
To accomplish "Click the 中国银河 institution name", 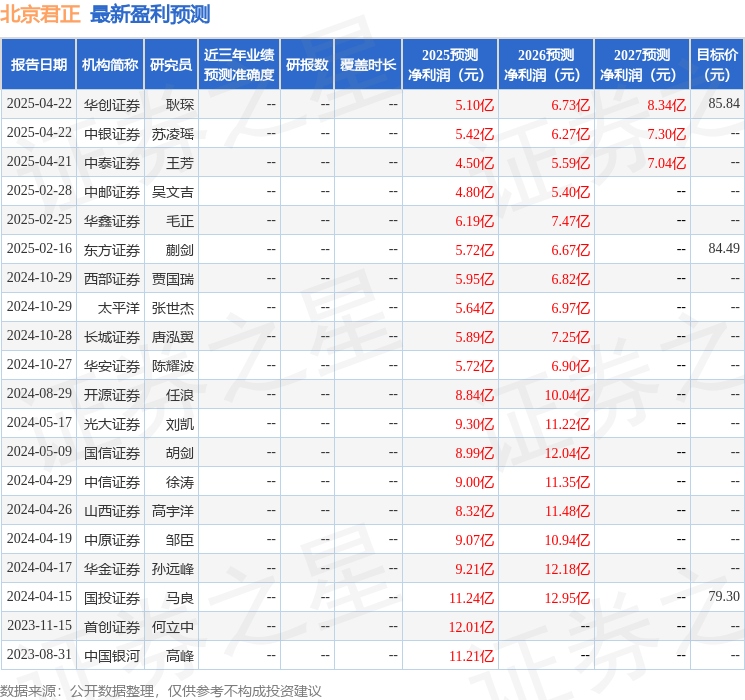I will tap(112, 655).
